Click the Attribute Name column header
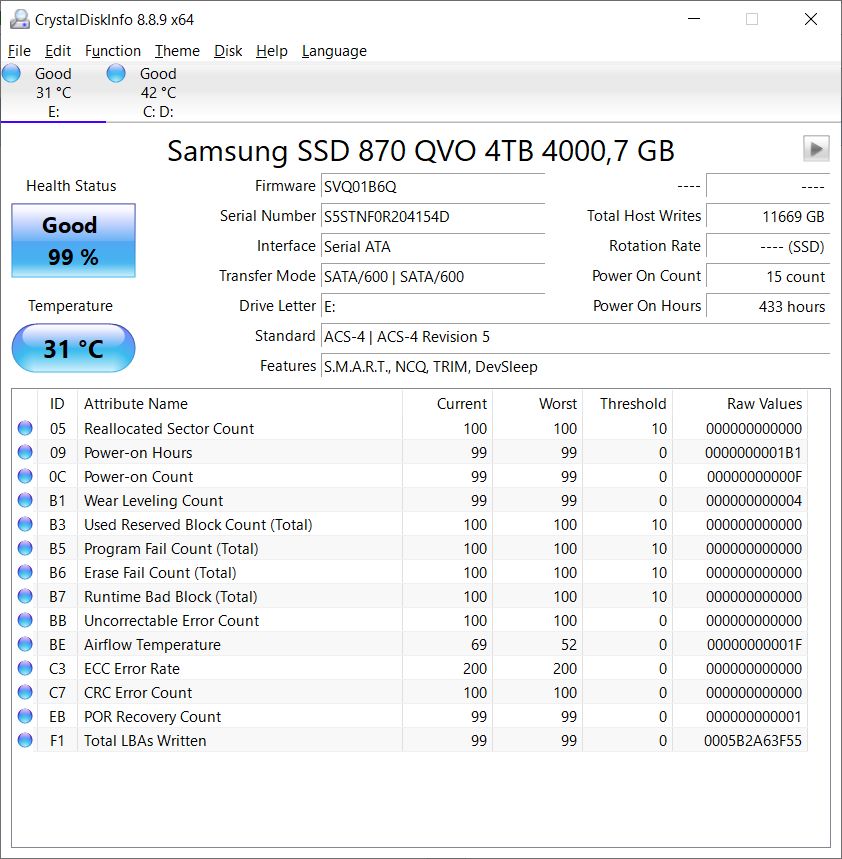The width and height of the screenshot is (842, 859). click(x=240, y=404)
